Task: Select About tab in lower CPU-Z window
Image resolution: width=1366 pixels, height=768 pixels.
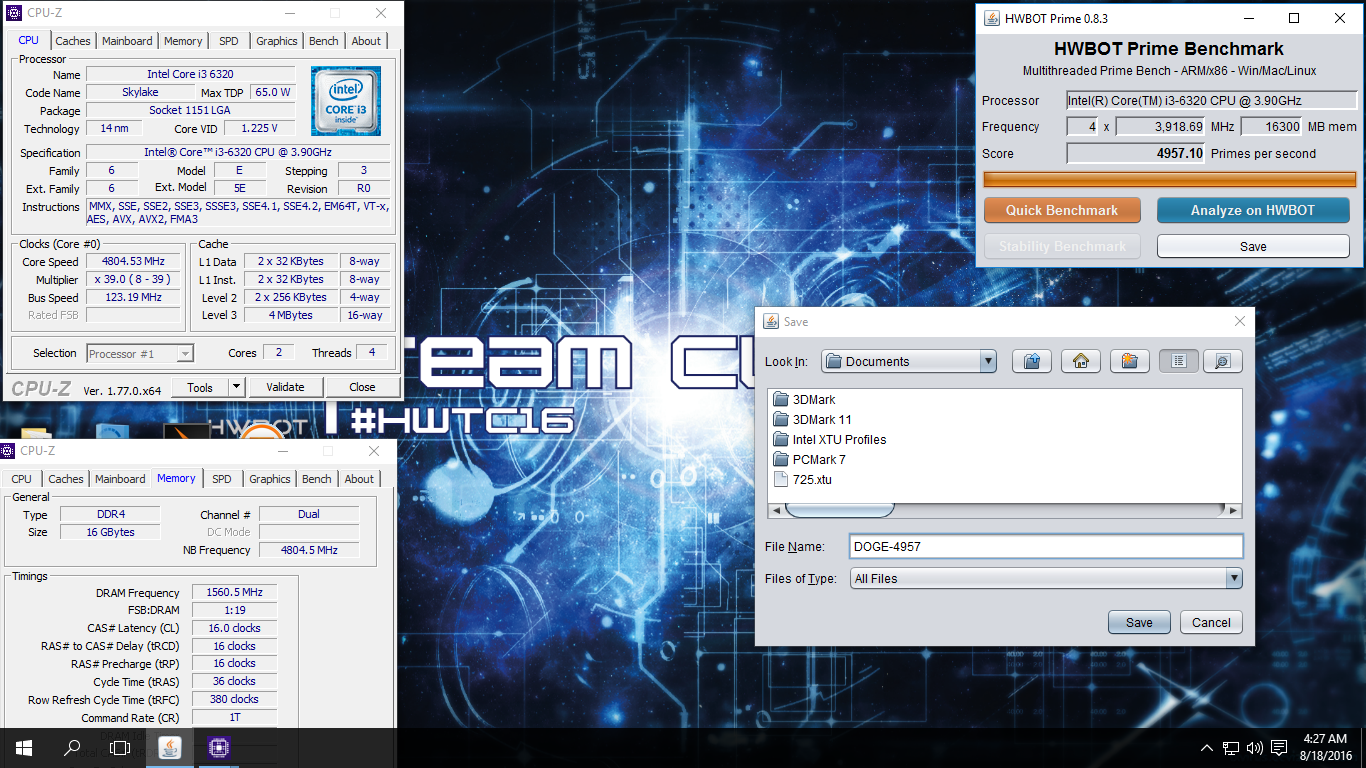Action: click(x=359, y=479)
